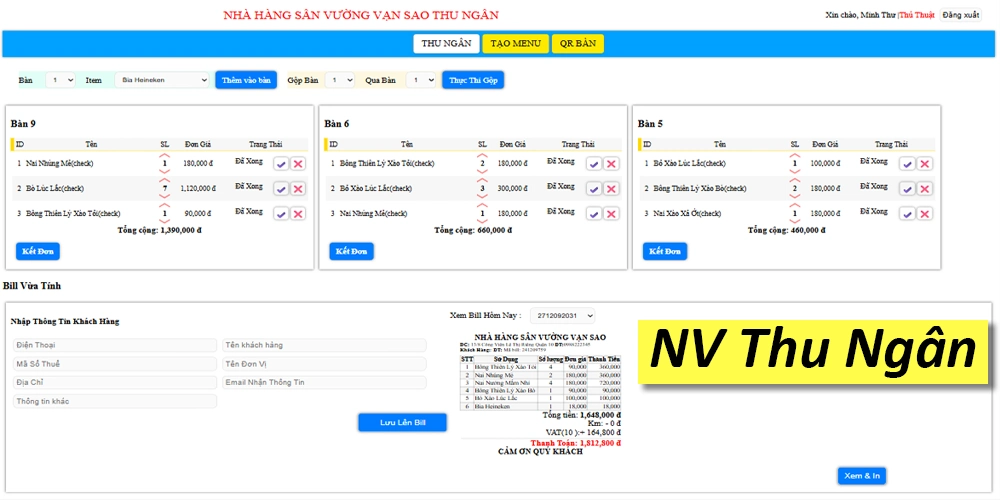This screenshot has height=500, width=1000.
Task: Remove Nai Nhúng Mẻ from Bàn 9 with X
Action: 297,164
